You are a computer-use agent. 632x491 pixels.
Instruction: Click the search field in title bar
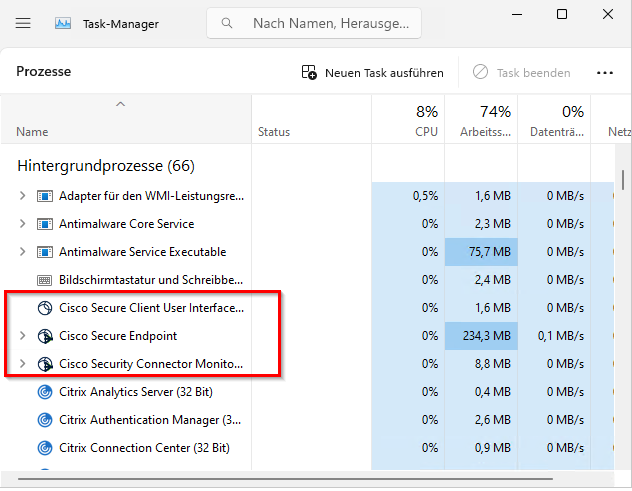click(314, 23)
